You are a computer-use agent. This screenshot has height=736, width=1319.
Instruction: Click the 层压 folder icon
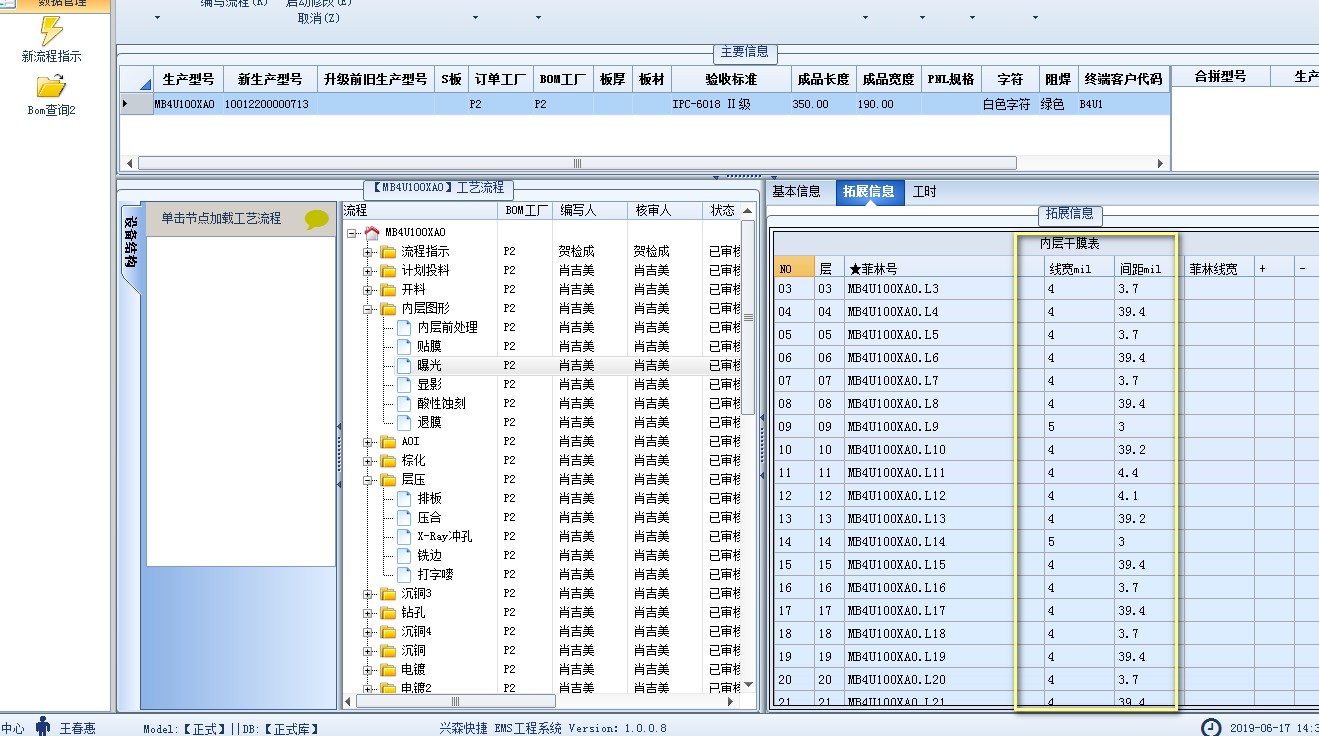[388, 479]
